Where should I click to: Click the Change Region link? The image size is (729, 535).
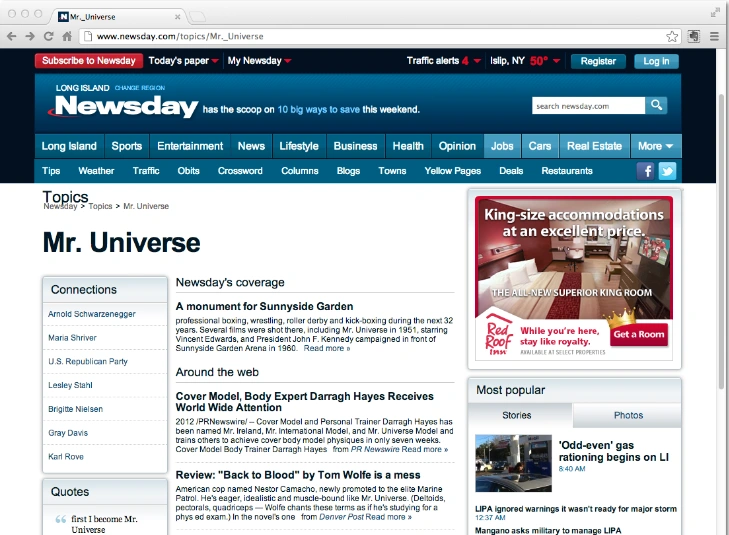point(139,88)
